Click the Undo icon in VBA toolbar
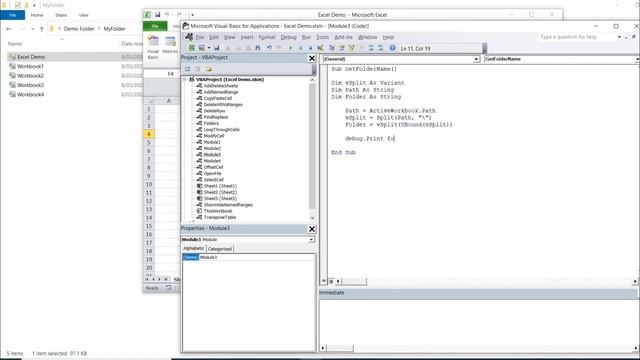 pos(269,48)
